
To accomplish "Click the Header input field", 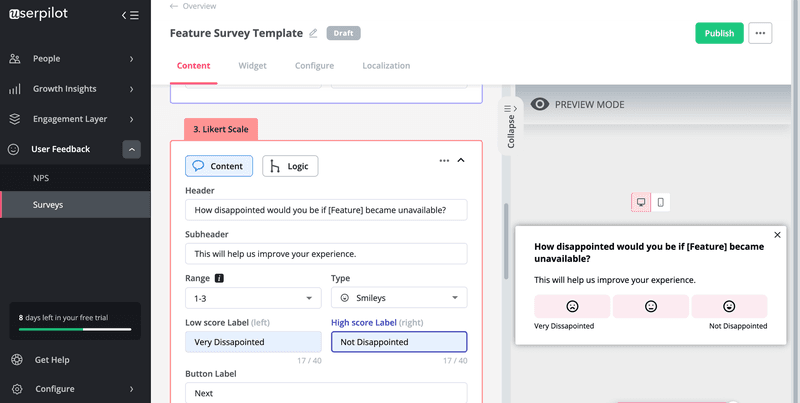I will point(326,210).
